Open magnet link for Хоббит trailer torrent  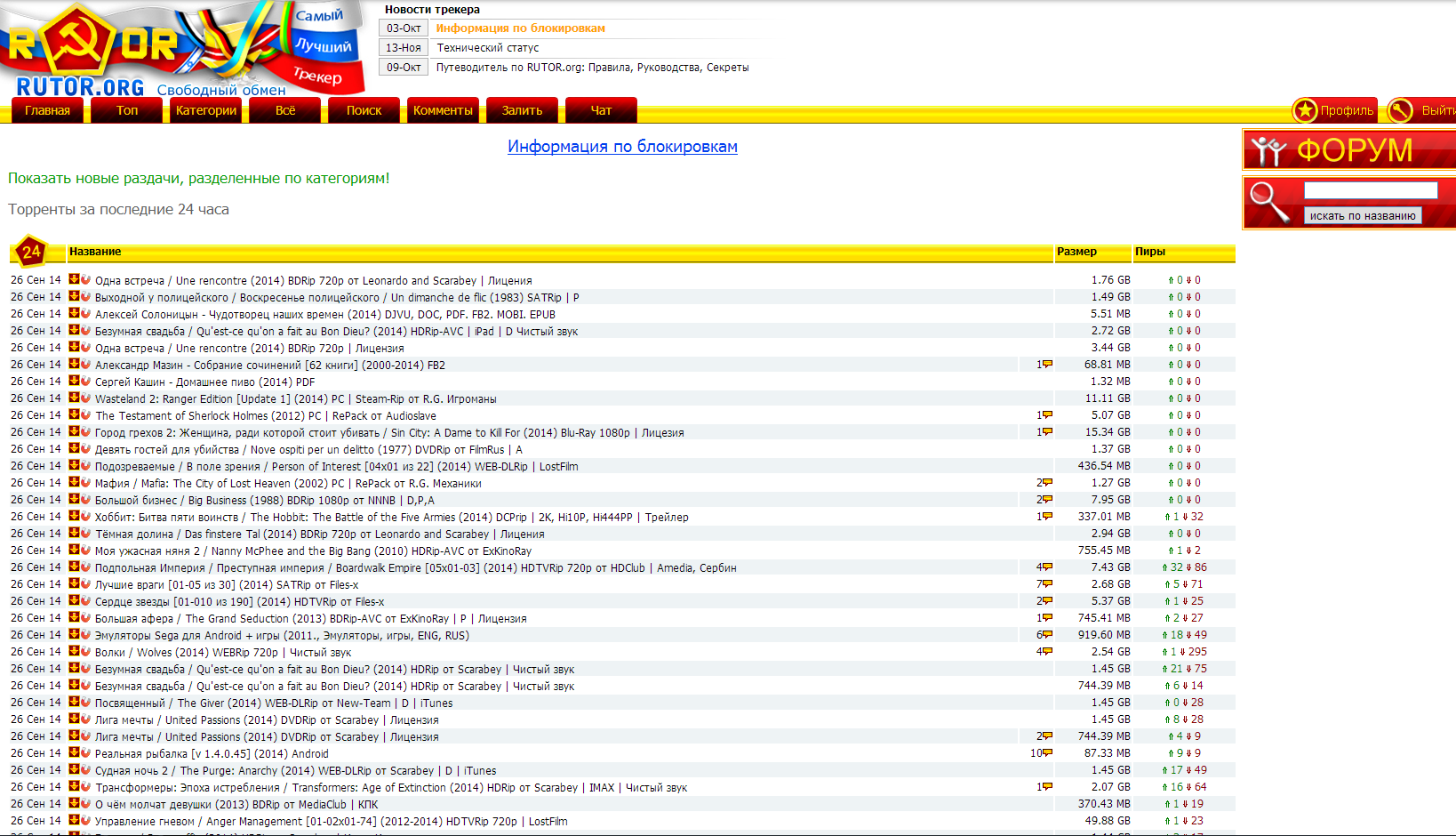[x=86, y=516]
